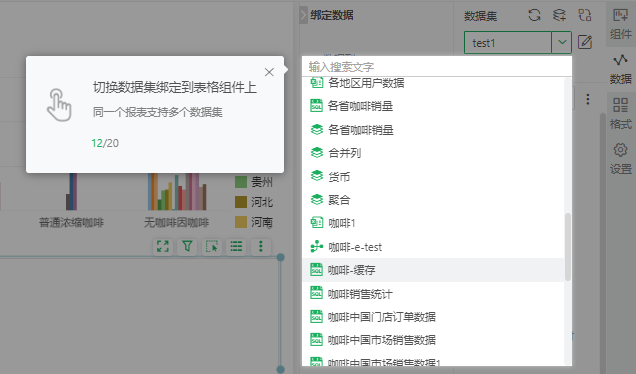This screenshot has height=374, width=636.
Task: Click the chart list view icon
Action: [x=236, y=246]
